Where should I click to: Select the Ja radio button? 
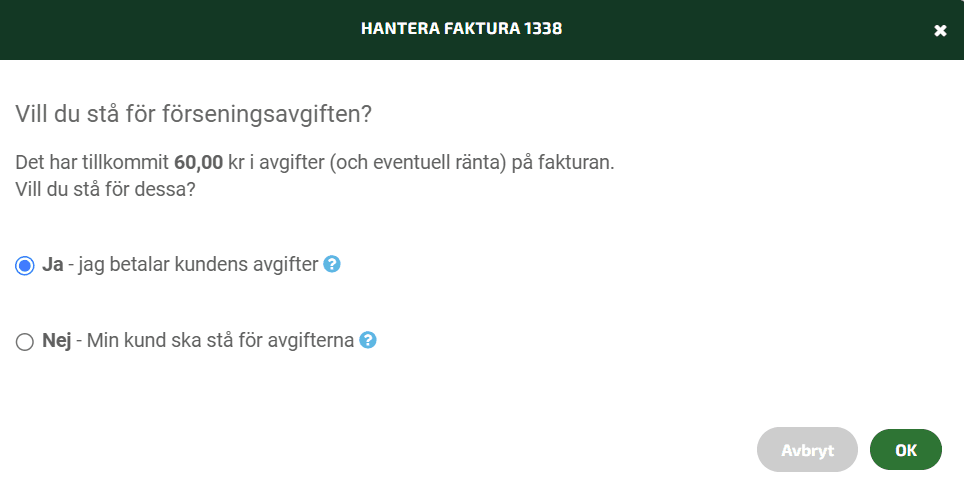coord(25,266)
